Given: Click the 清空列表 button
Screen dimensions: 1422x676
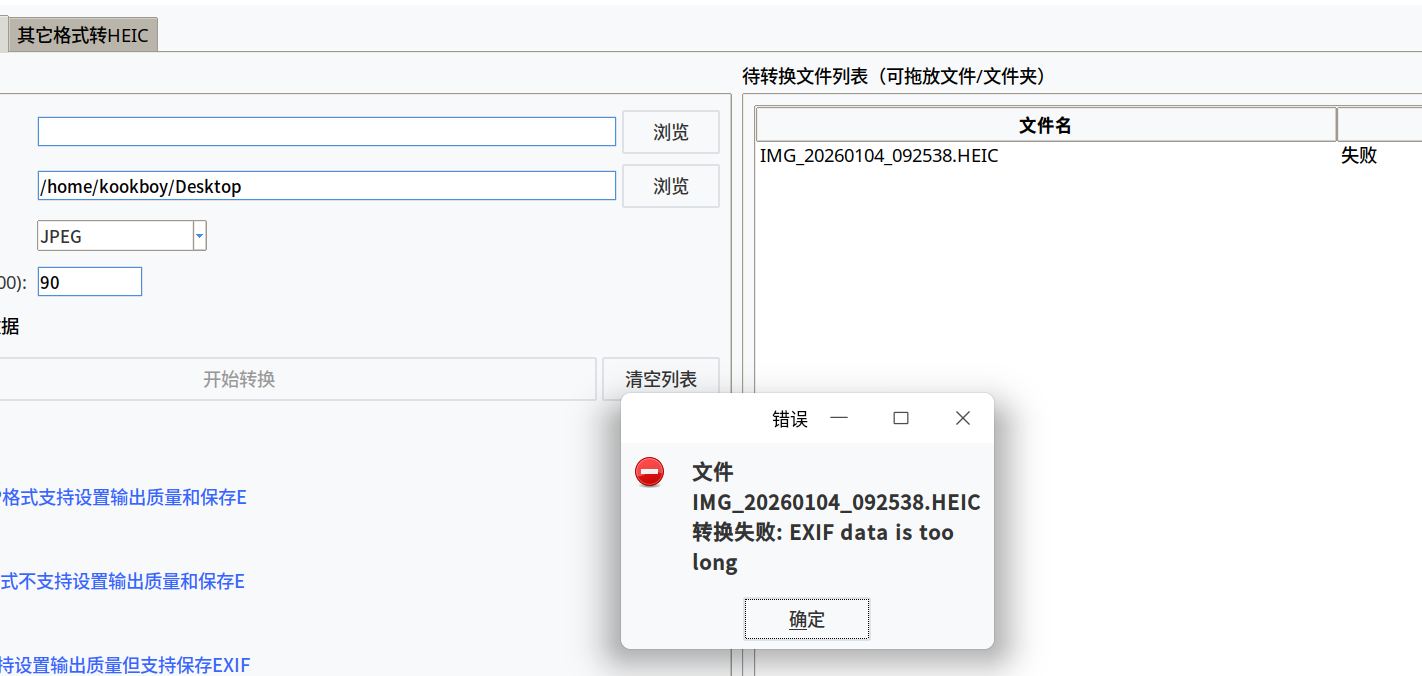Looking at the screenshot, I should (x=661, y=379).
